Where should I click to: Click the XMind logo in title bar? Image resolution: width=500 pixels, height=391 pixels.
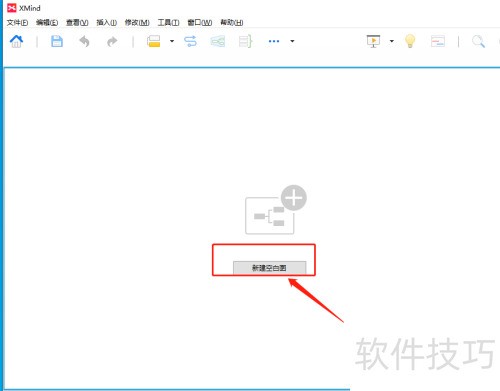(12, 8)
